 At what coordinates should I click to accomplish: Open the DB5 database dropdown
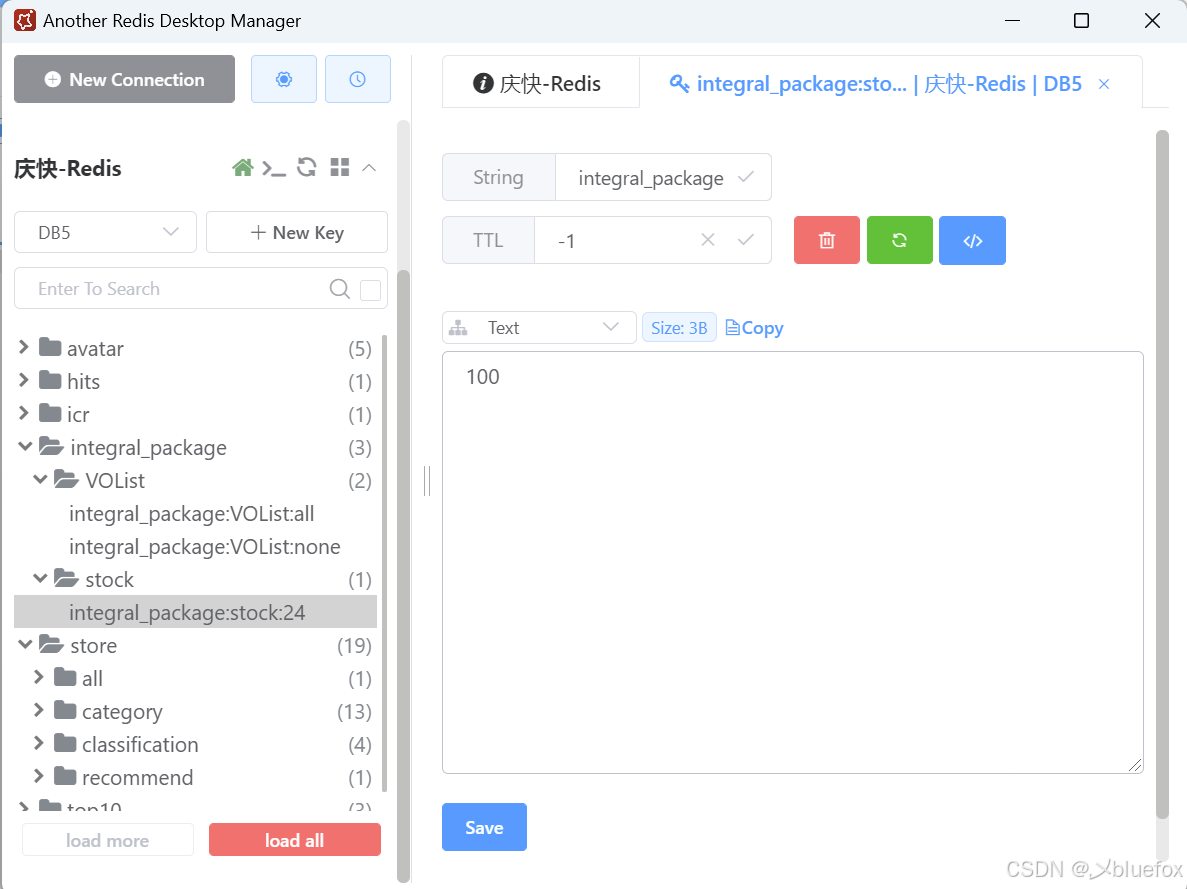105,232
